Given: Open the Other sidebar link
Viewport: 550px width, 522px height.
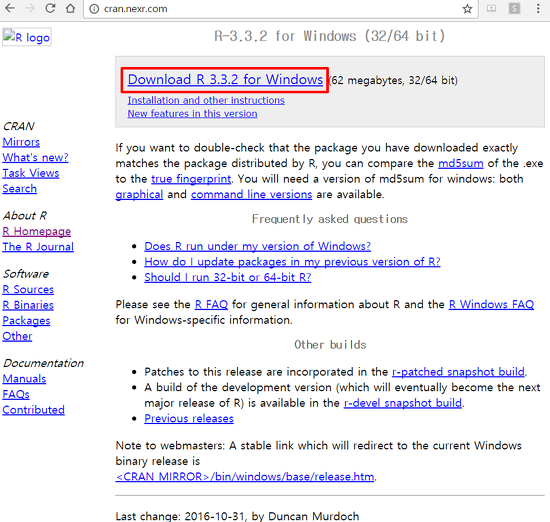Looking at the screenshot, I should (x=17, y=336).
